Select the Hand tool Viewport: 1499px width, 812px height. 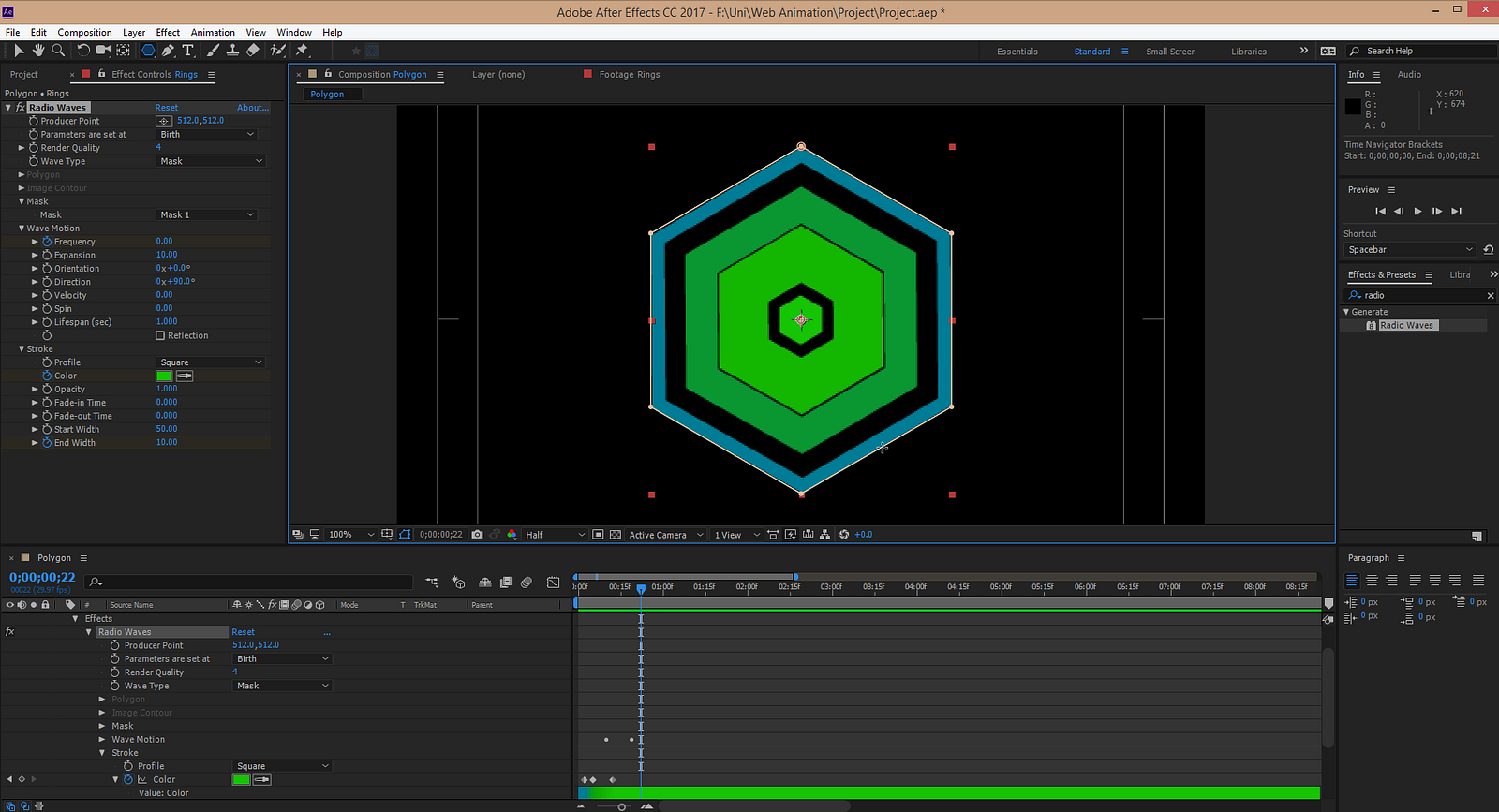coord(38,51)
